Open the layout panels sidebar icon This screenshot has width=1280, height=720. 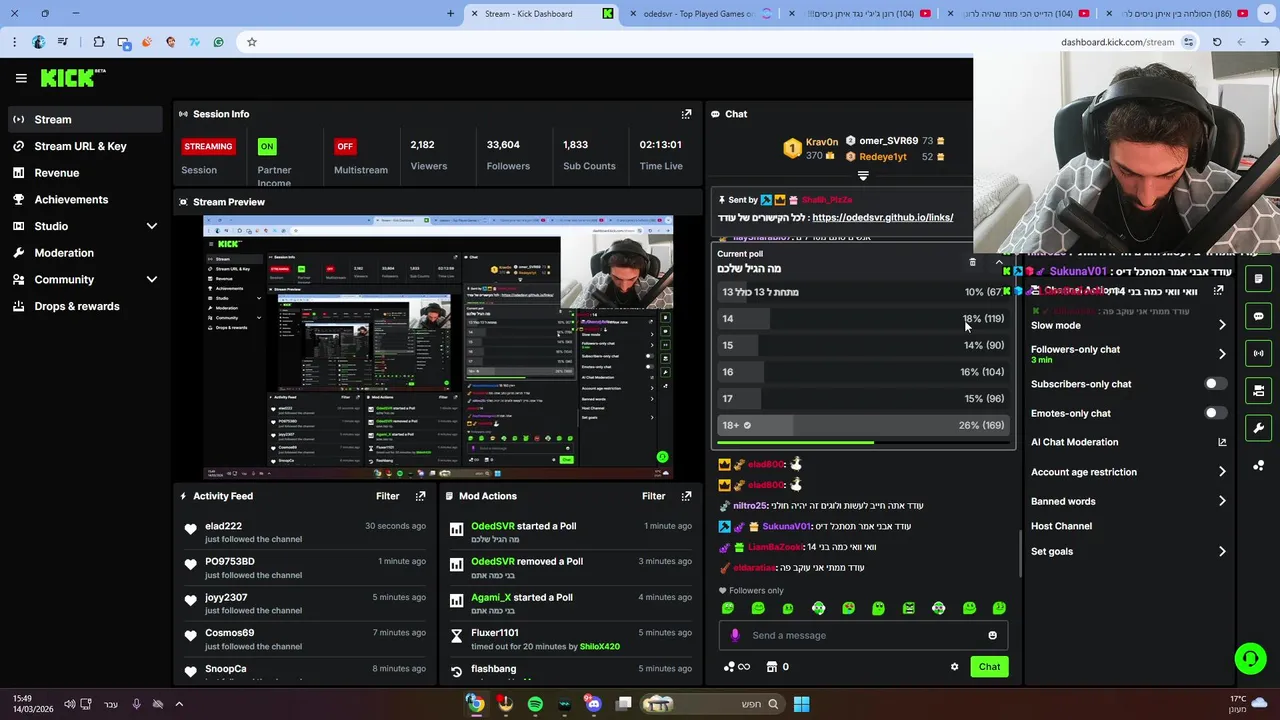pyautogui.click(x=1258, y=390)
